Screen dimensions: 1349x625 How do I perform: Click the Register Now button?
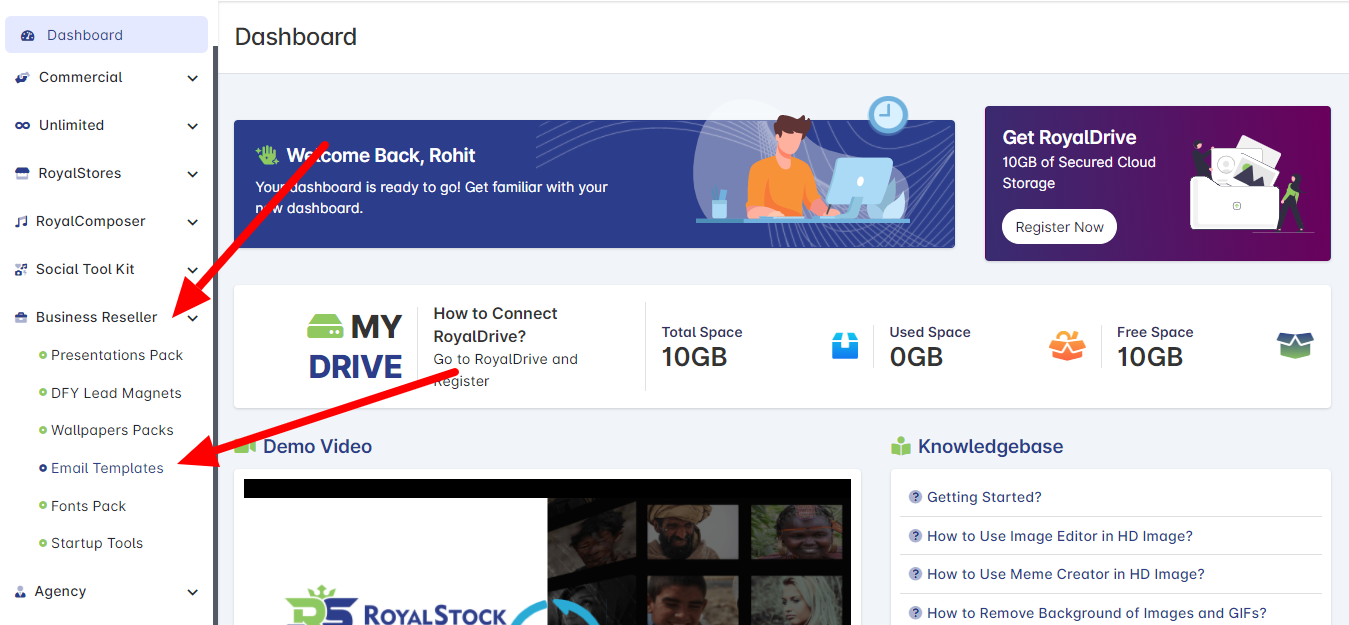tap(1059, 227)
